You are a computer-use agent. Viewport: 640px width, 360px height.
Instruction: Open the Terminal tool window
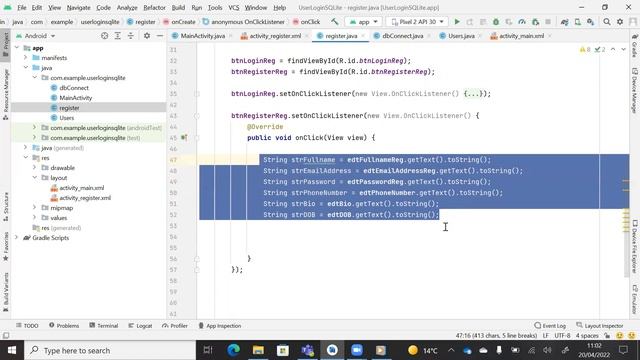tap(104, 325)
